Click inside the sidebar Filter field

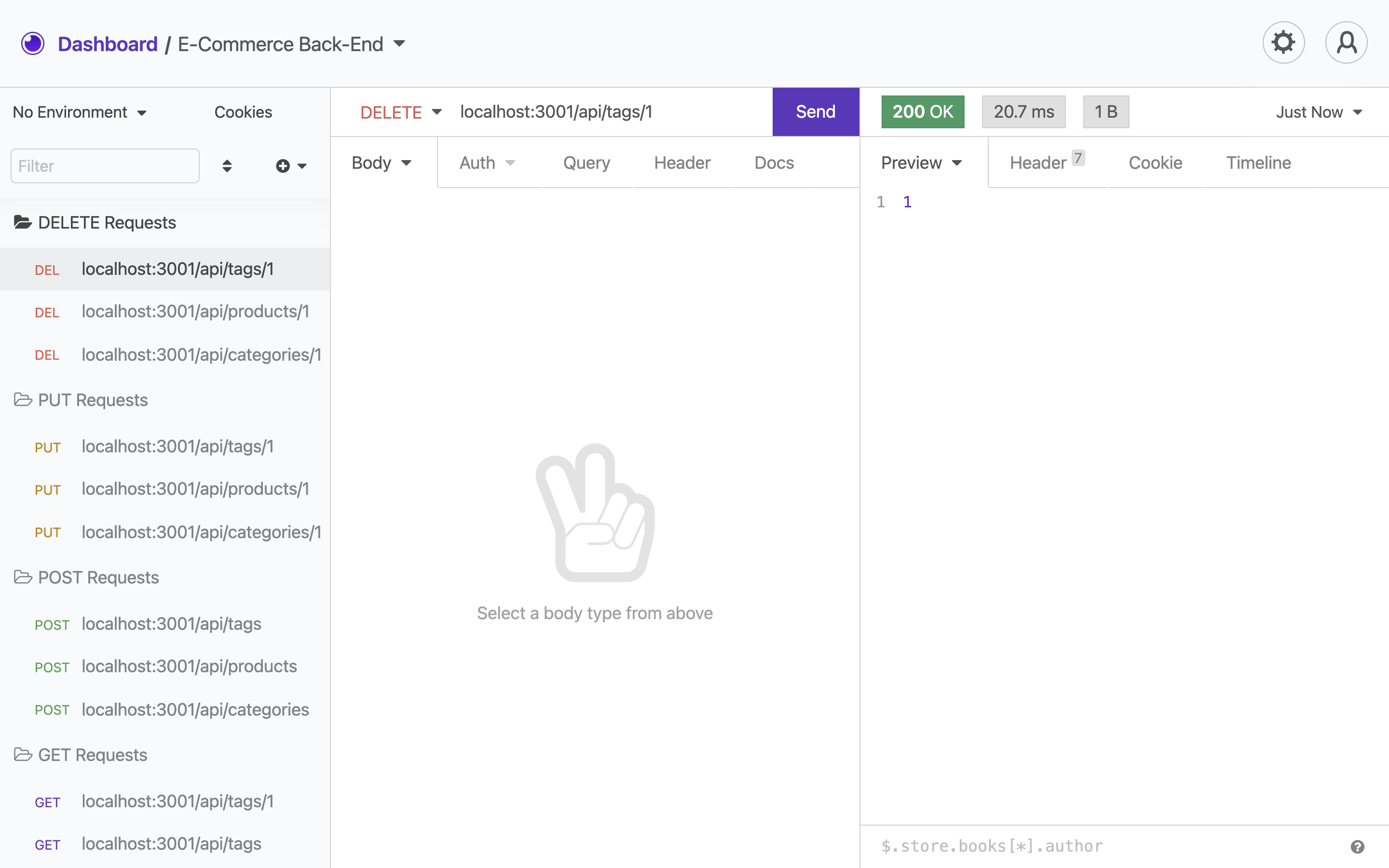[x=105, y=166]
